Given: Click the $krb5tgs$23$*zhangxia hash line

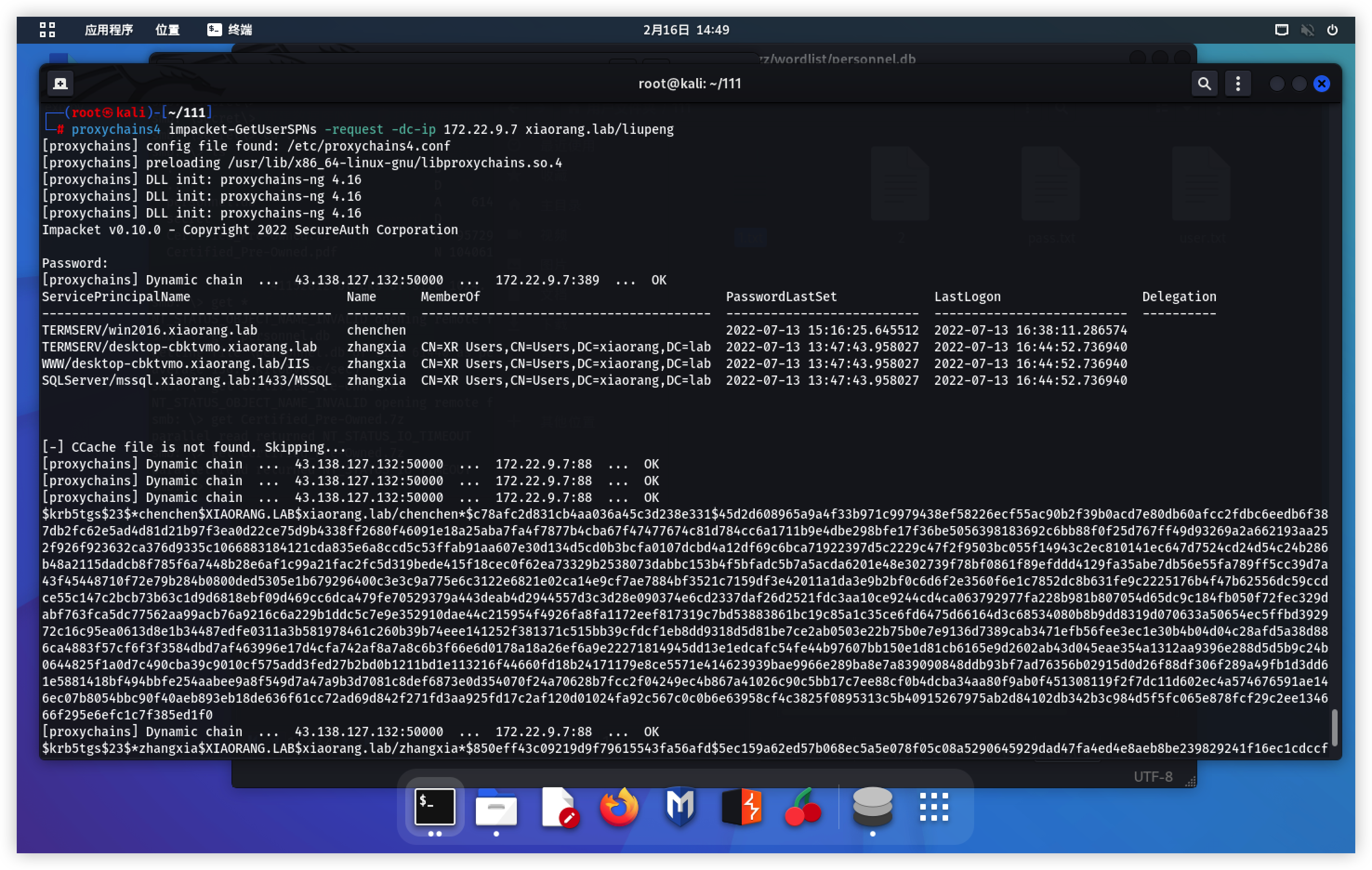Looking at the screenshot, I should [685, 748].
